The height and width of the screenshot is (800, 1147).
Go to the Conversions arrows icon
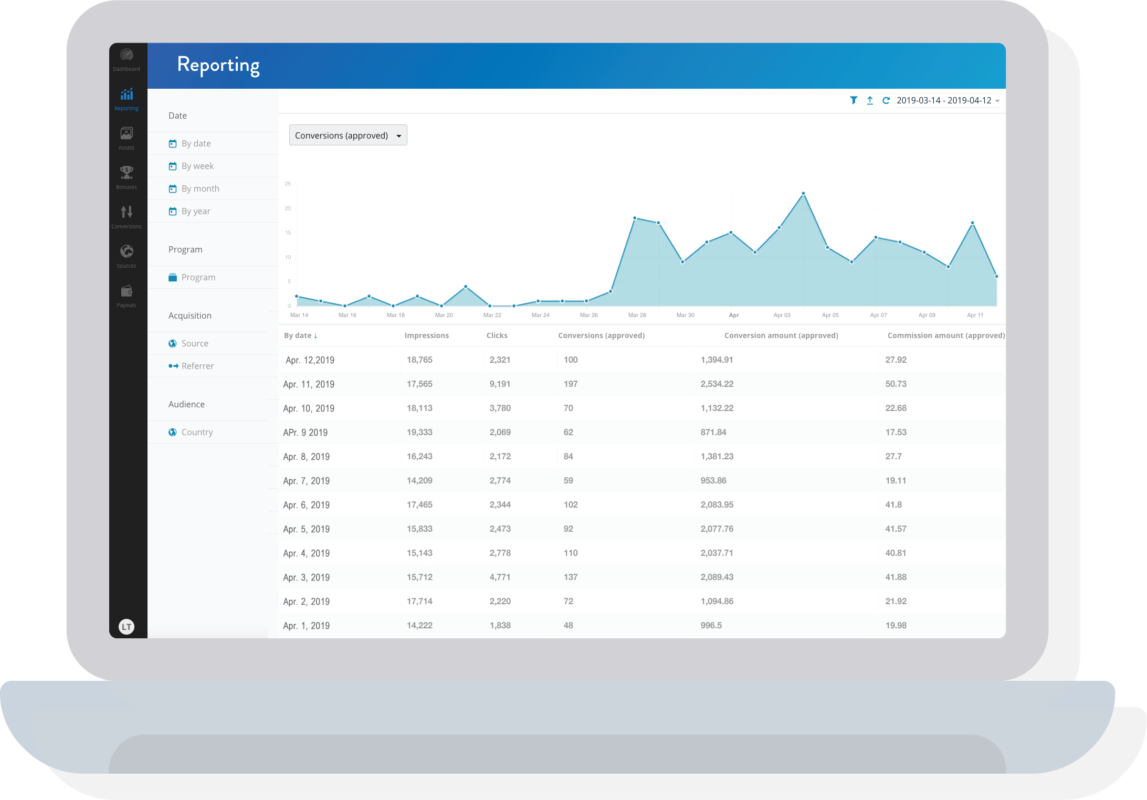click(127, 213)
